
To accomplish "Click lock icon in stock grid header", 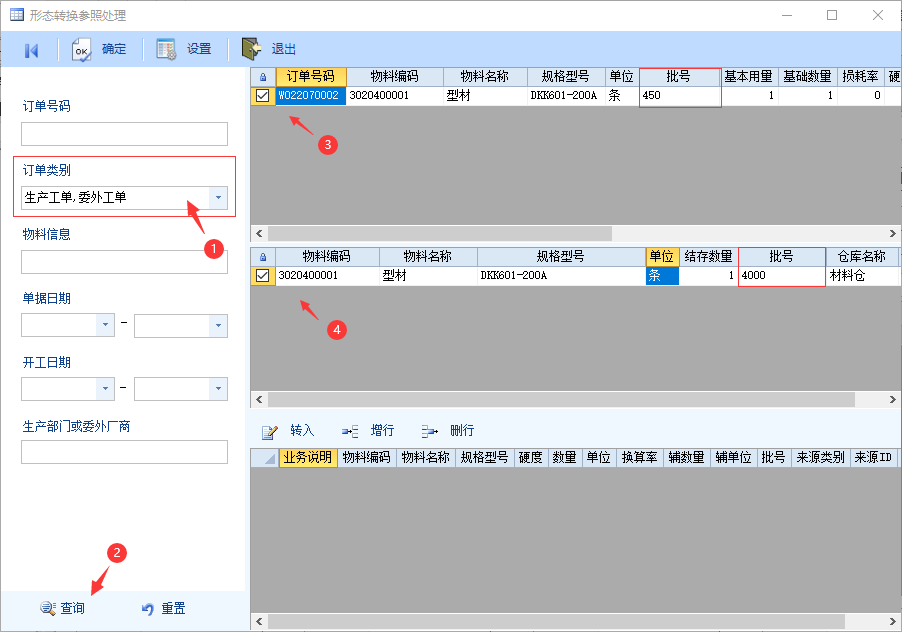I will [x=263, y=257].
